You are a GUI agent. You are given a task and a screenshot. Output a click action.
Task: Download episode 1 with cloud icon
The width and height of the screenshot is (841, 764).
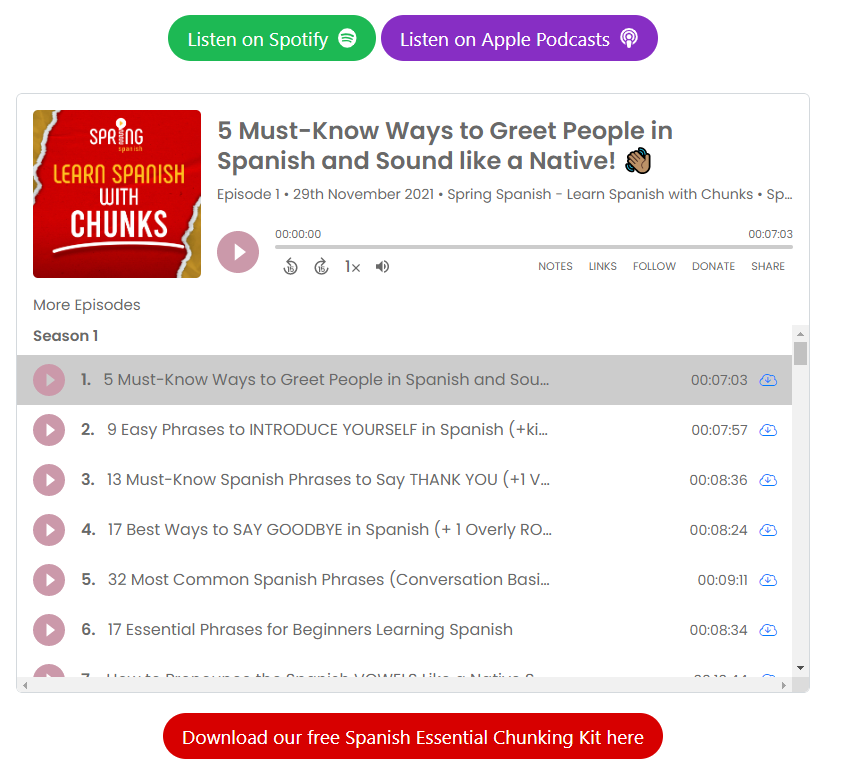click(768, 380)
